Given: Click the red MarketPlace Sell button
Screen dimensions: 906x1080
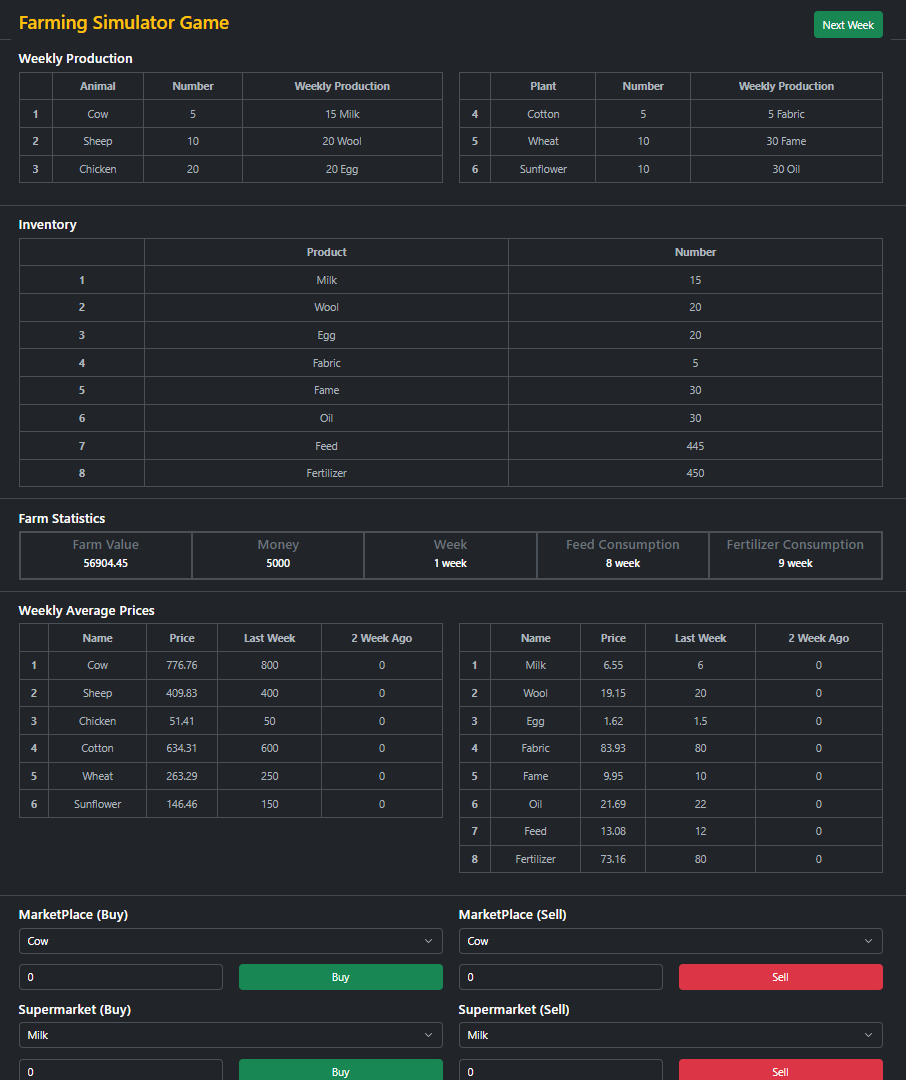Looking at the screenshot, I should (781, 977).
